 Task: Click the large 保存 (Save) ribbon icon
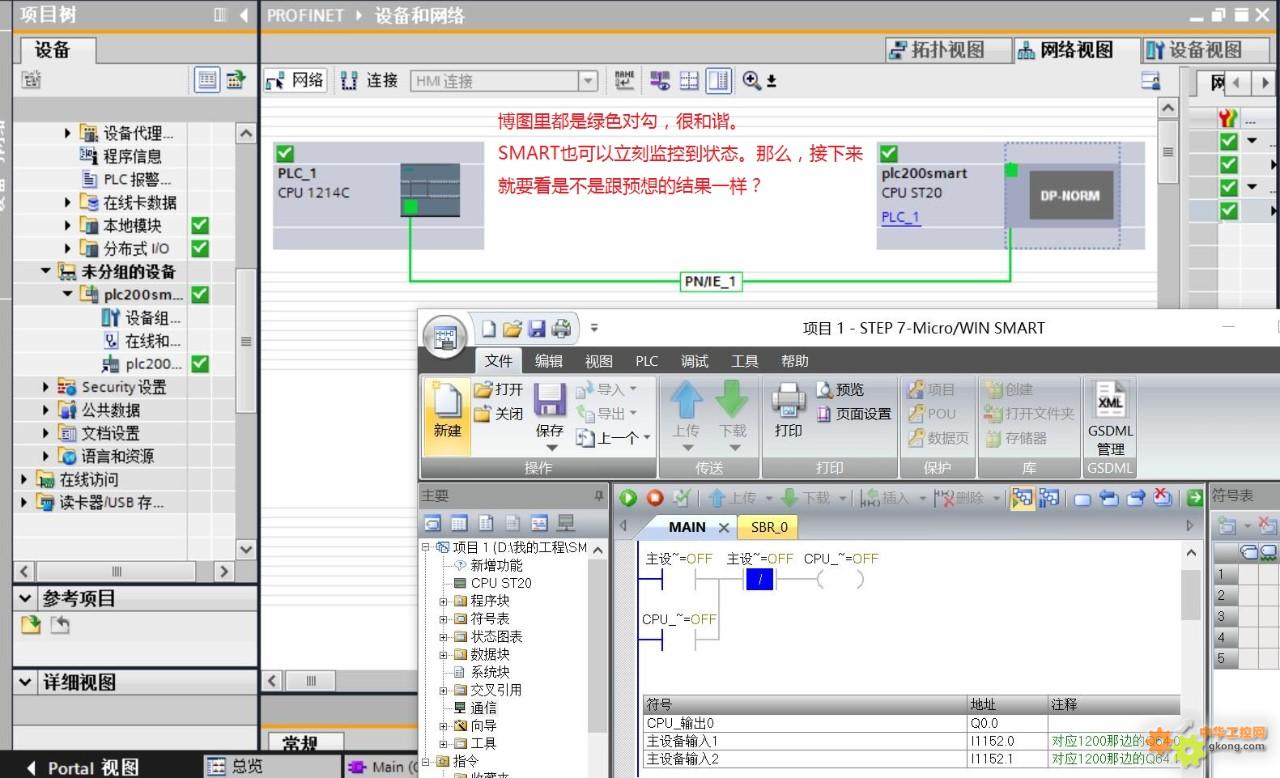pyautogui.click(x=550, y=402)
